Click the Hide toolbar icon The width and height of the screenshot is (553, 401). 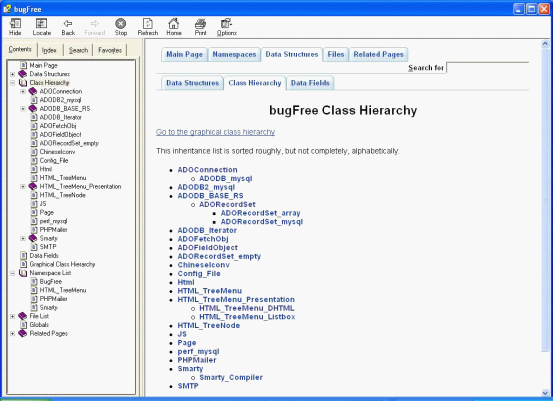pos(15,24)
